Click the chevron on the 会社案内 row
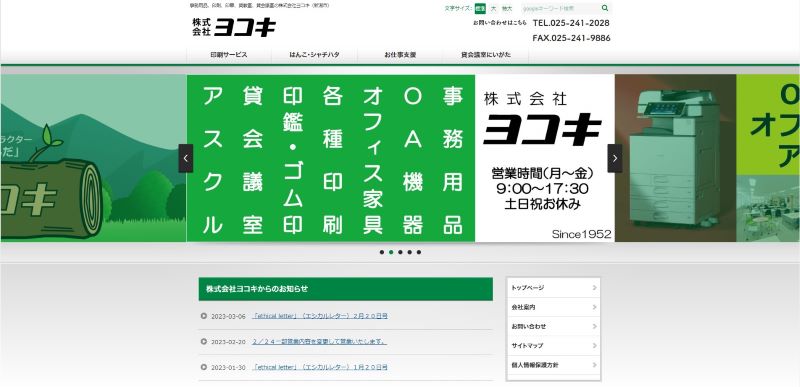Image resolution: width=800 pixels, height=387 pixels. coord(594,307)
